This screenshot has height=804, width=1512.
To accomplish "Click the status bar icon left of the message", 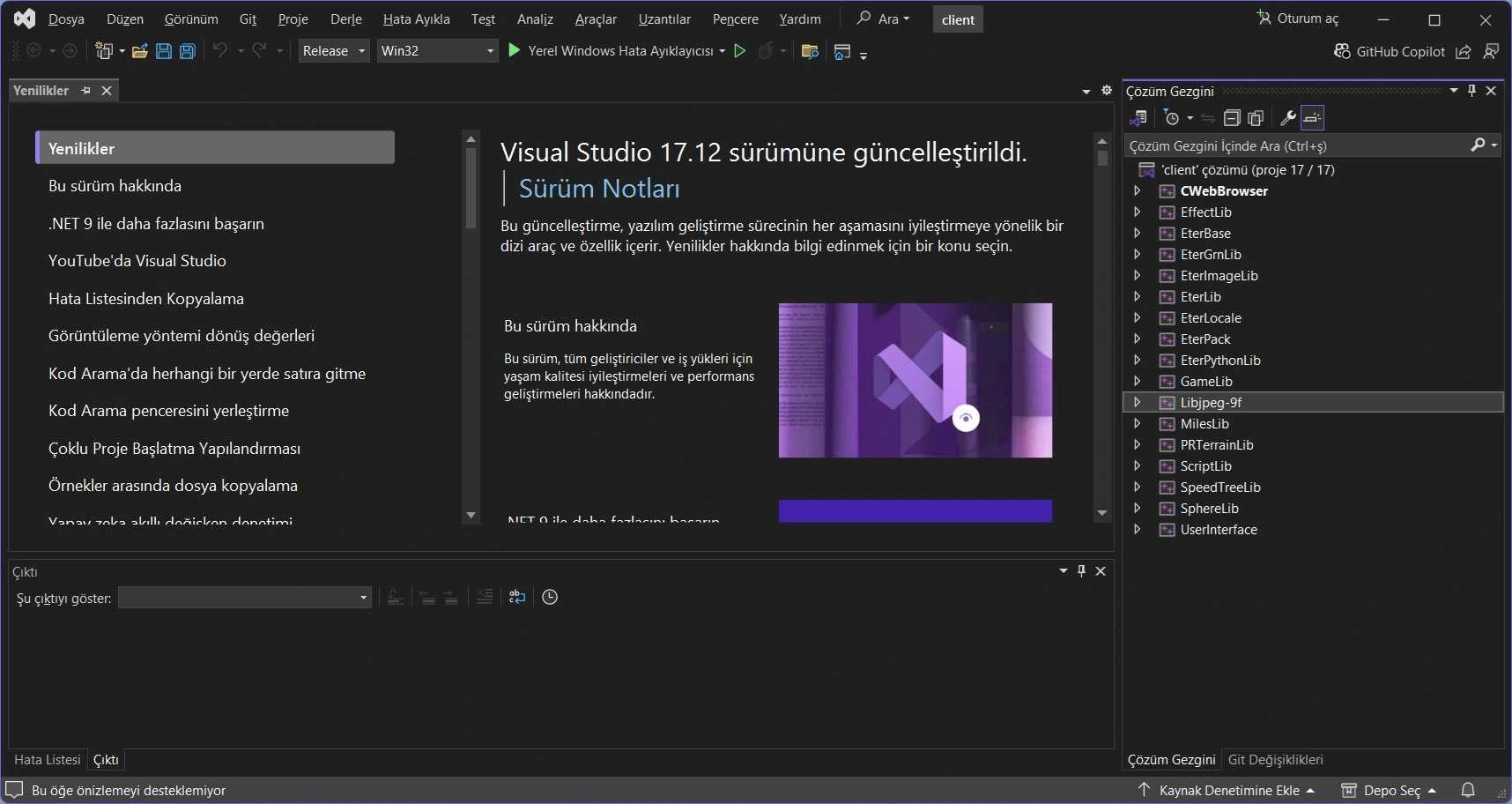I will coord(14,790).
